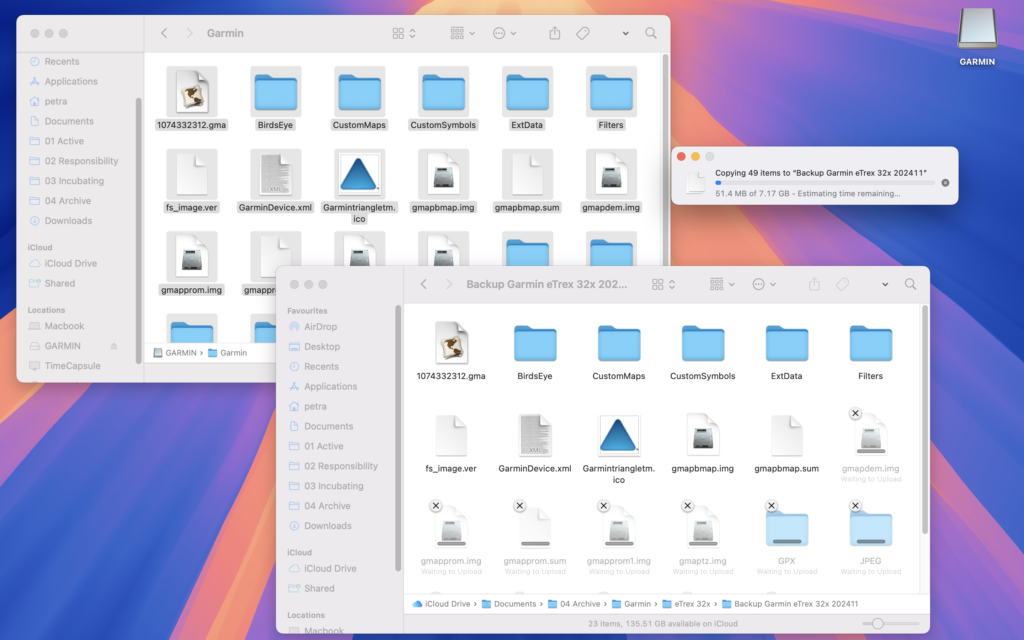Eject the GARMIN volume in Garmin window sidebar
Image resolution: width=1024 pixels, height=640 pixels.
tap(114, 346)
